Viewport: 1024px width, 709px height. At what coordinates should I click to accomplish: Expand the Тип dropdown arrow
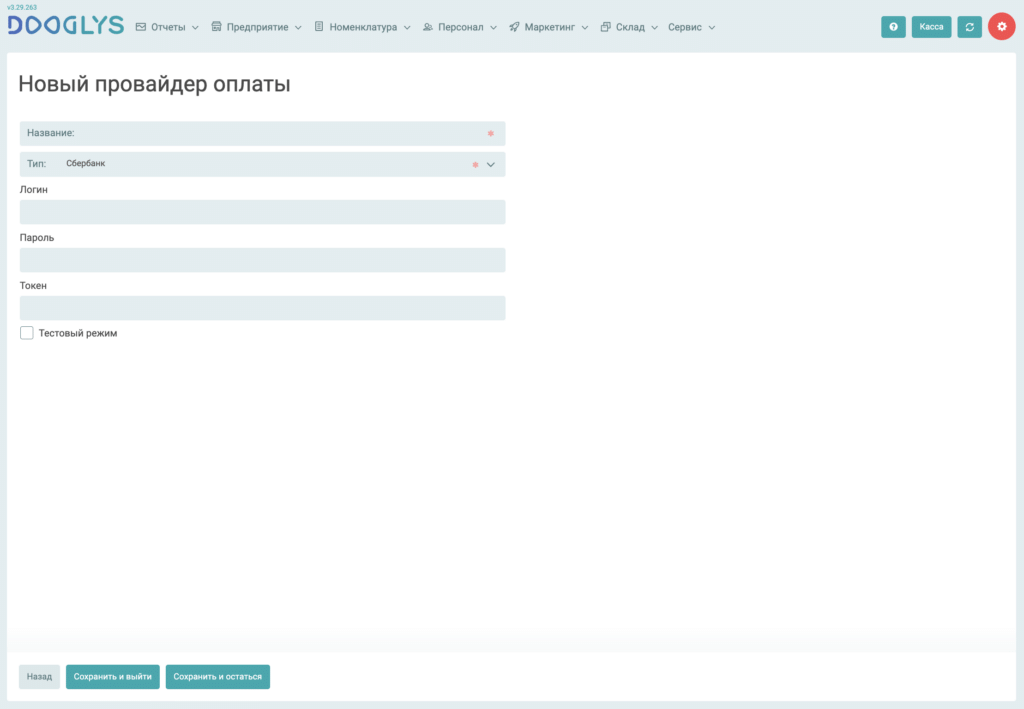coord(491,165)
